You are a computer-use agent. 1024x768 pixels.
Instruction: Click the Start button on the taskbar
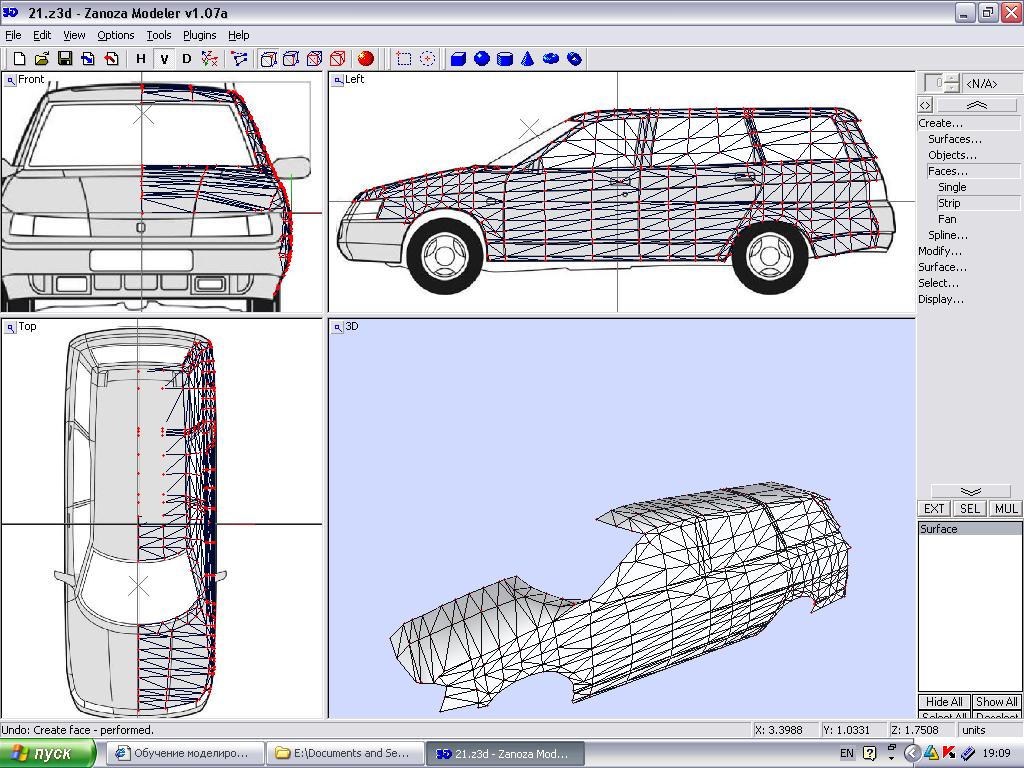point(50,753)
